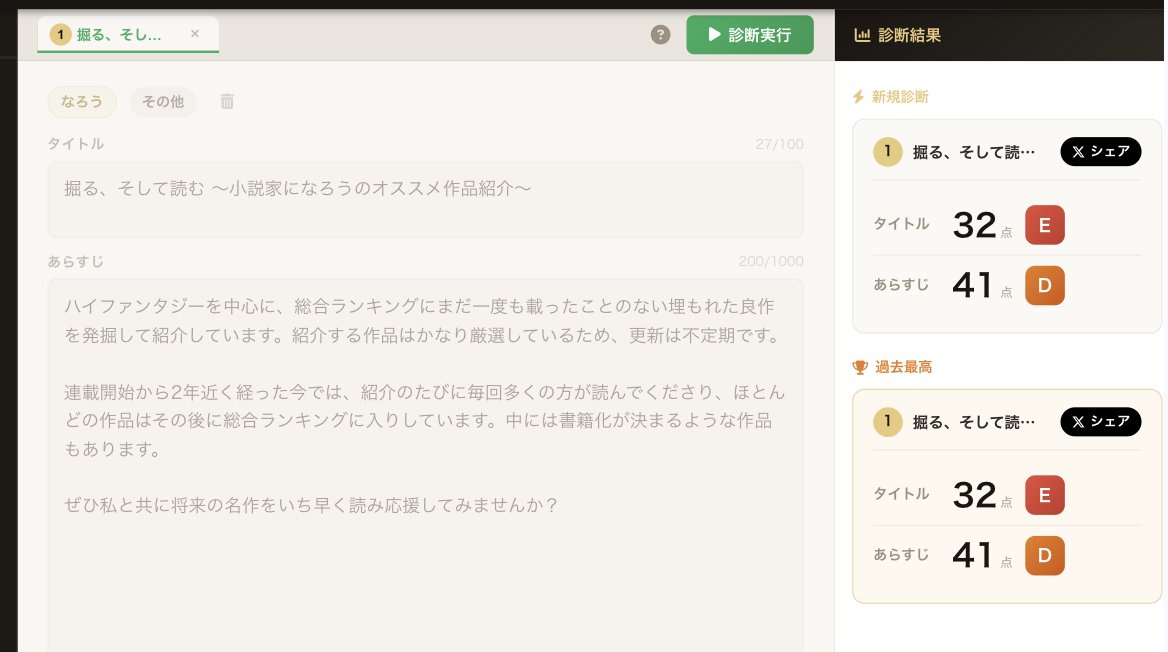Close the 掘る、そし... tab
Viewport: 1168px width, 652px height.
click(194, 34)
